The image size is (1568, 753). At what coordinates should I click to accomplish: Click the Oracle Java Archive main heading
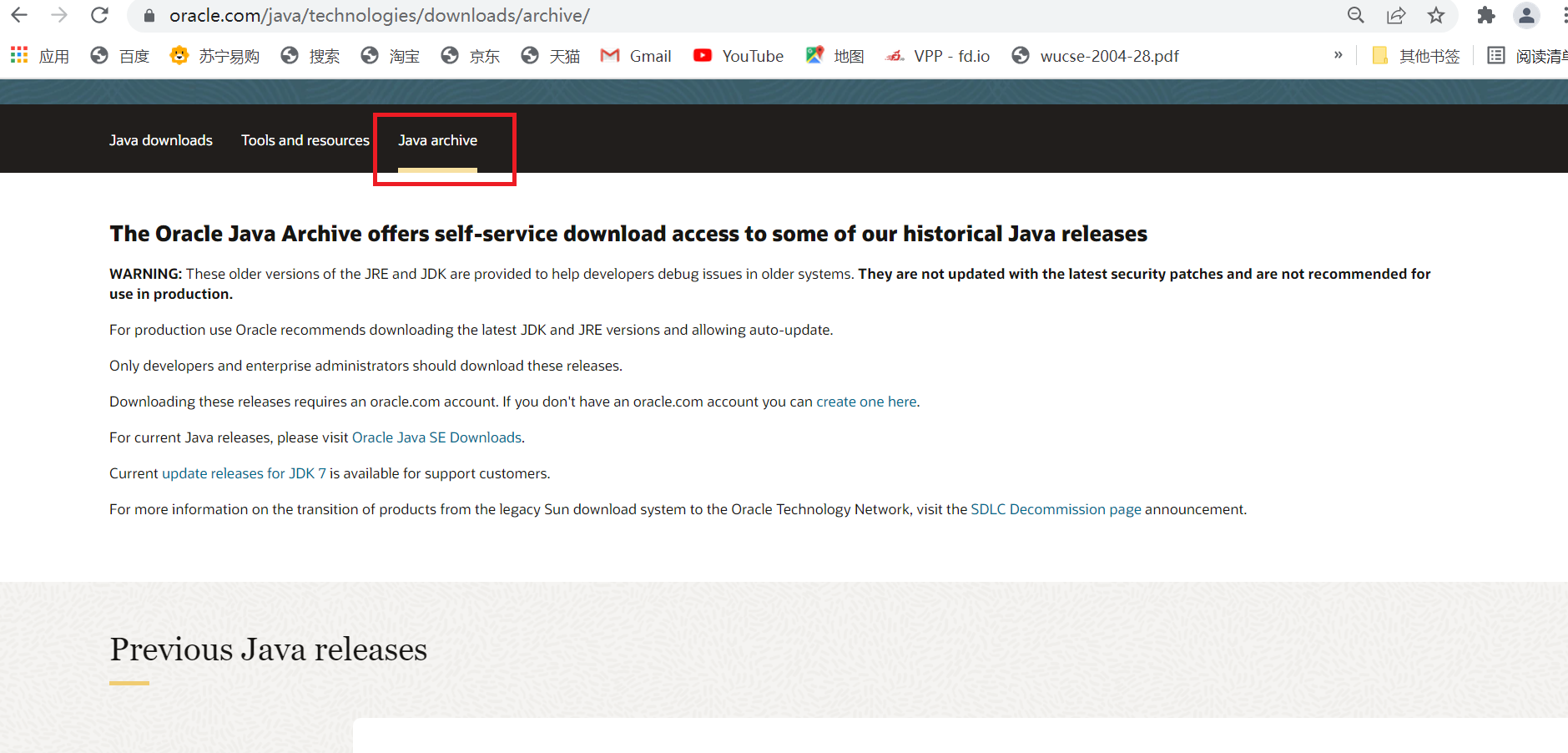[x=628, y=234]
